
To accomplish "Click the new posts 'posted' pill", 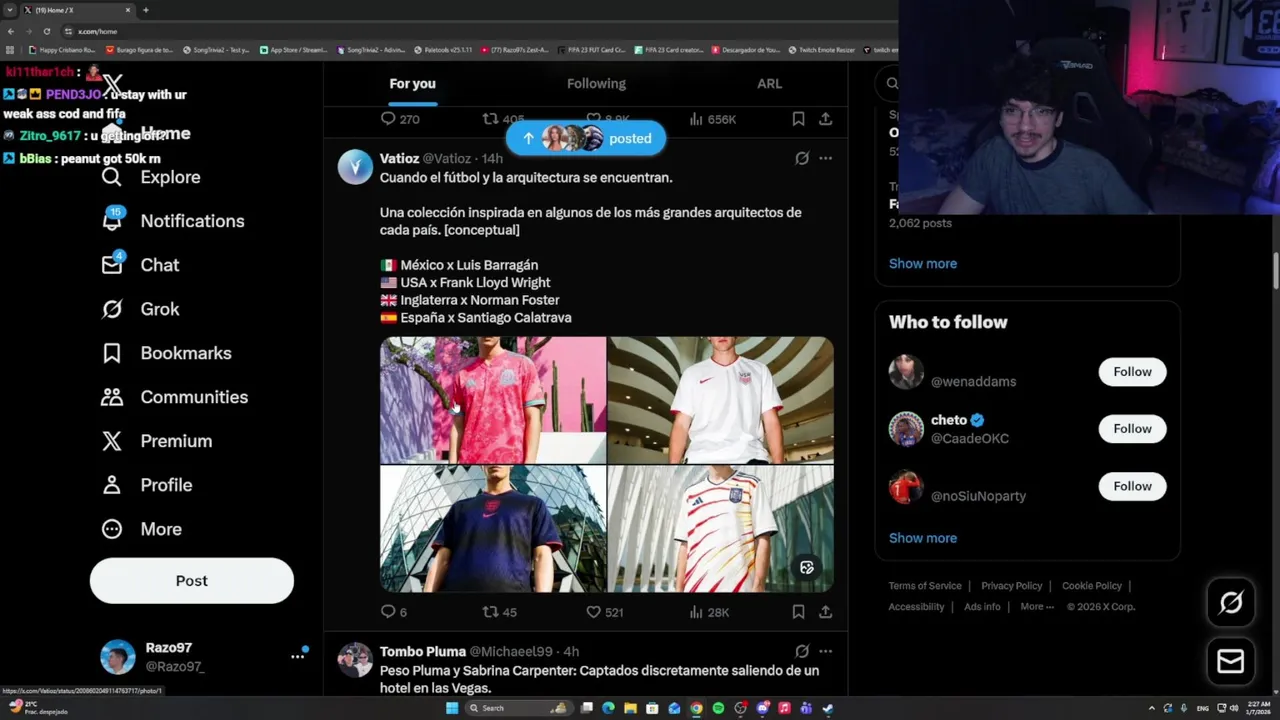I will click(x=585, y=139).
